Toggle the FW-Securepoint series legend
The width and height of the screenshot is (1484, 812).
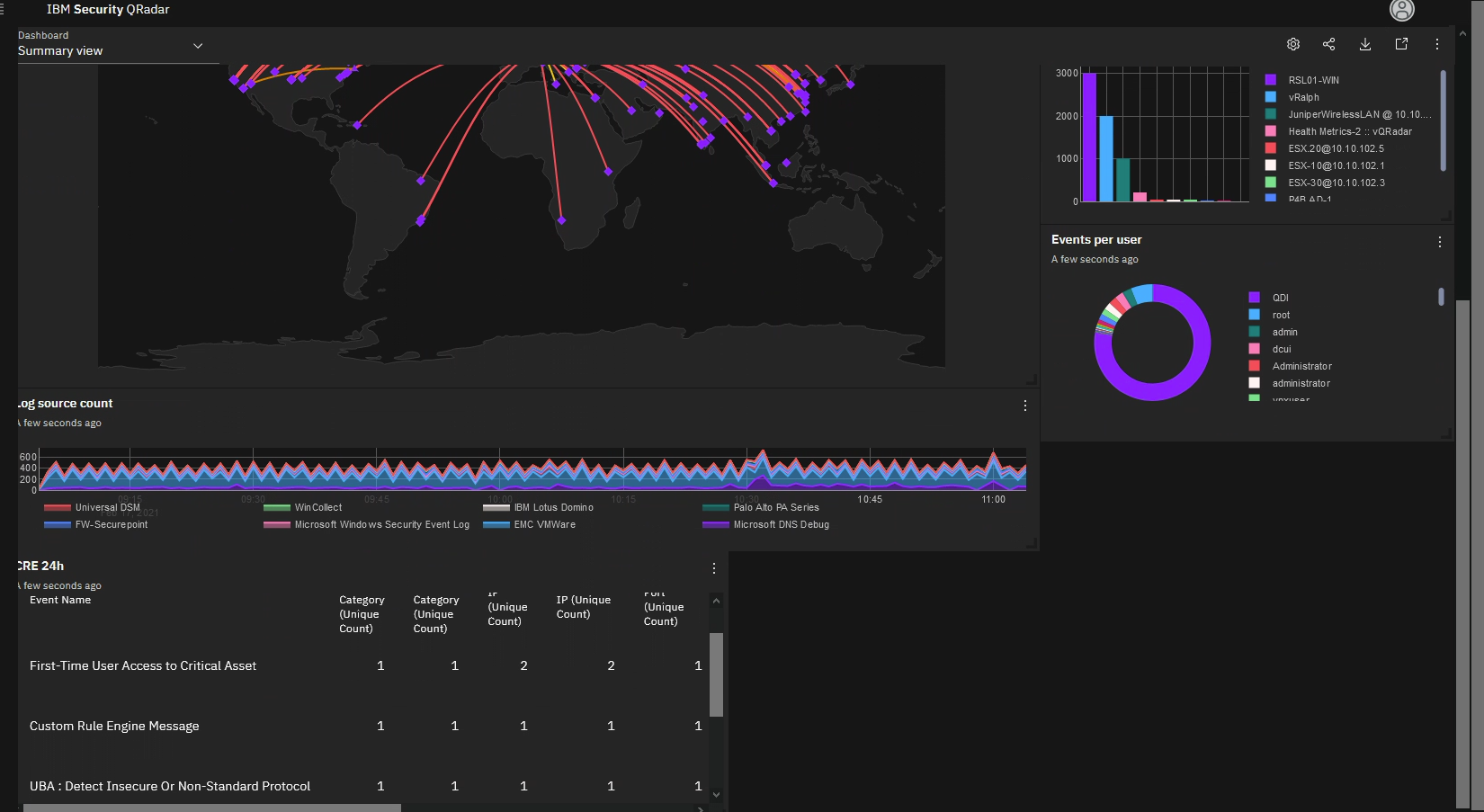[x=96, y=524]
